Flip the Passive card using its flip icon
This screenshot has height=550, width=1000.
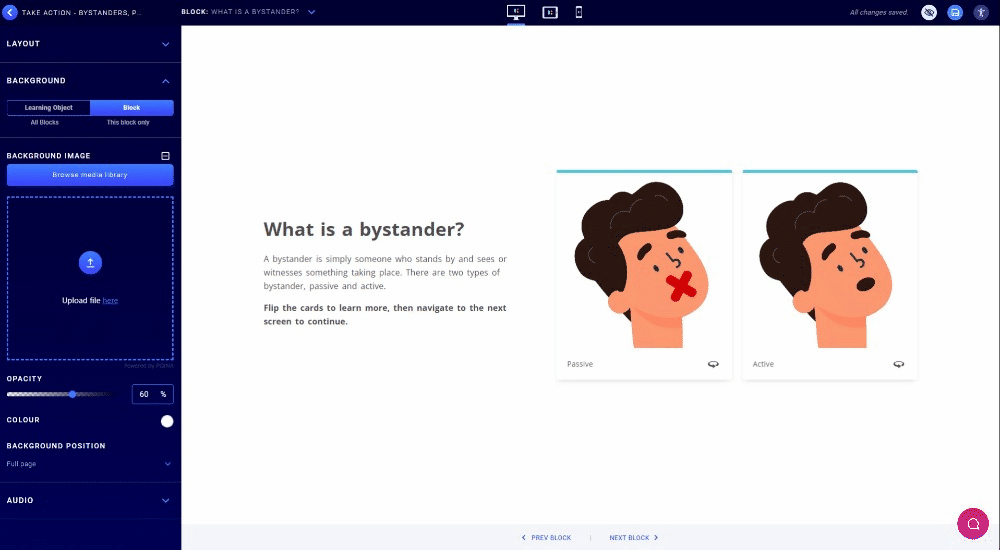click(x=713, y=364)
